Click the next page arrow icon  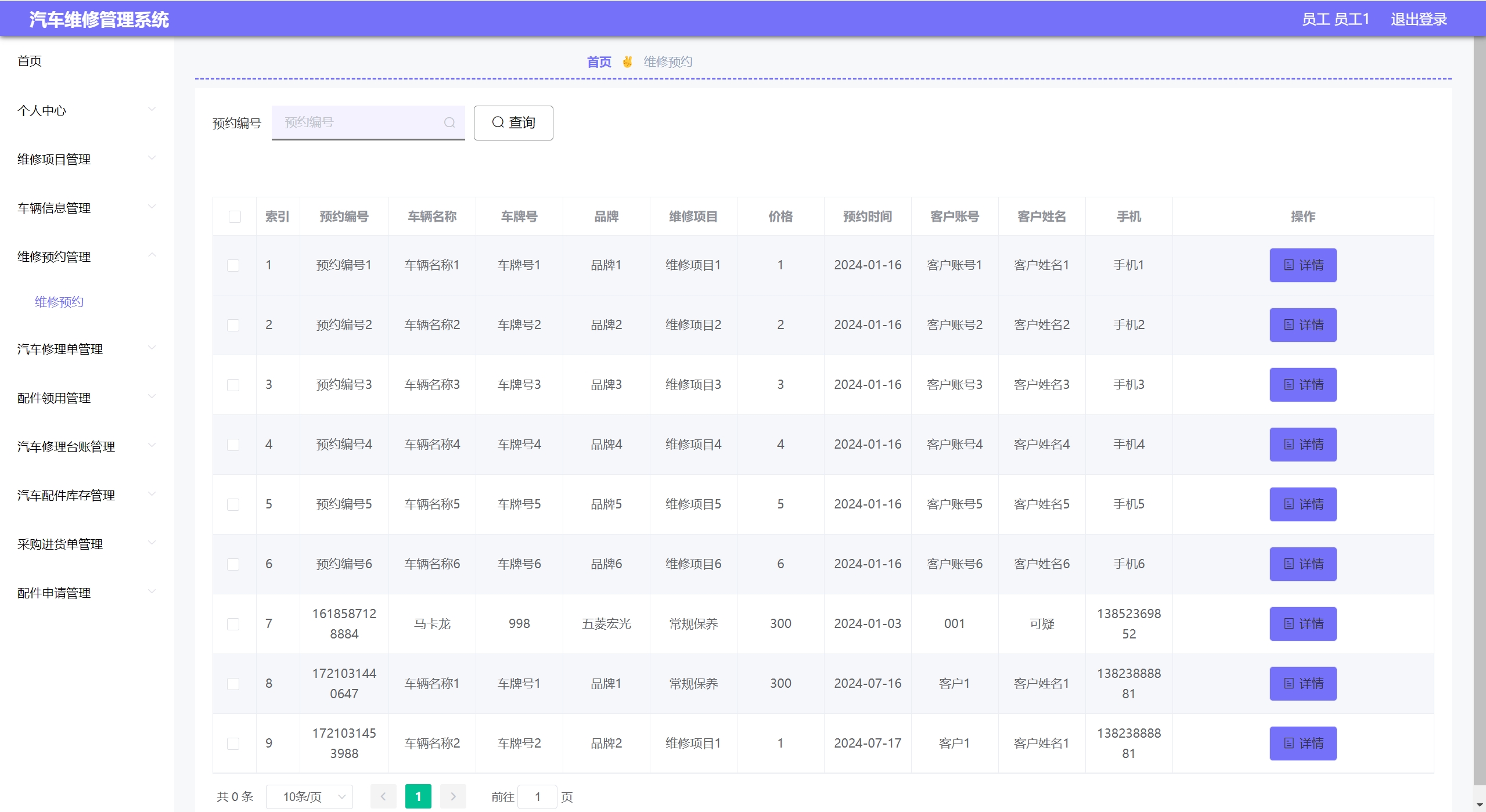pos(453,796)
